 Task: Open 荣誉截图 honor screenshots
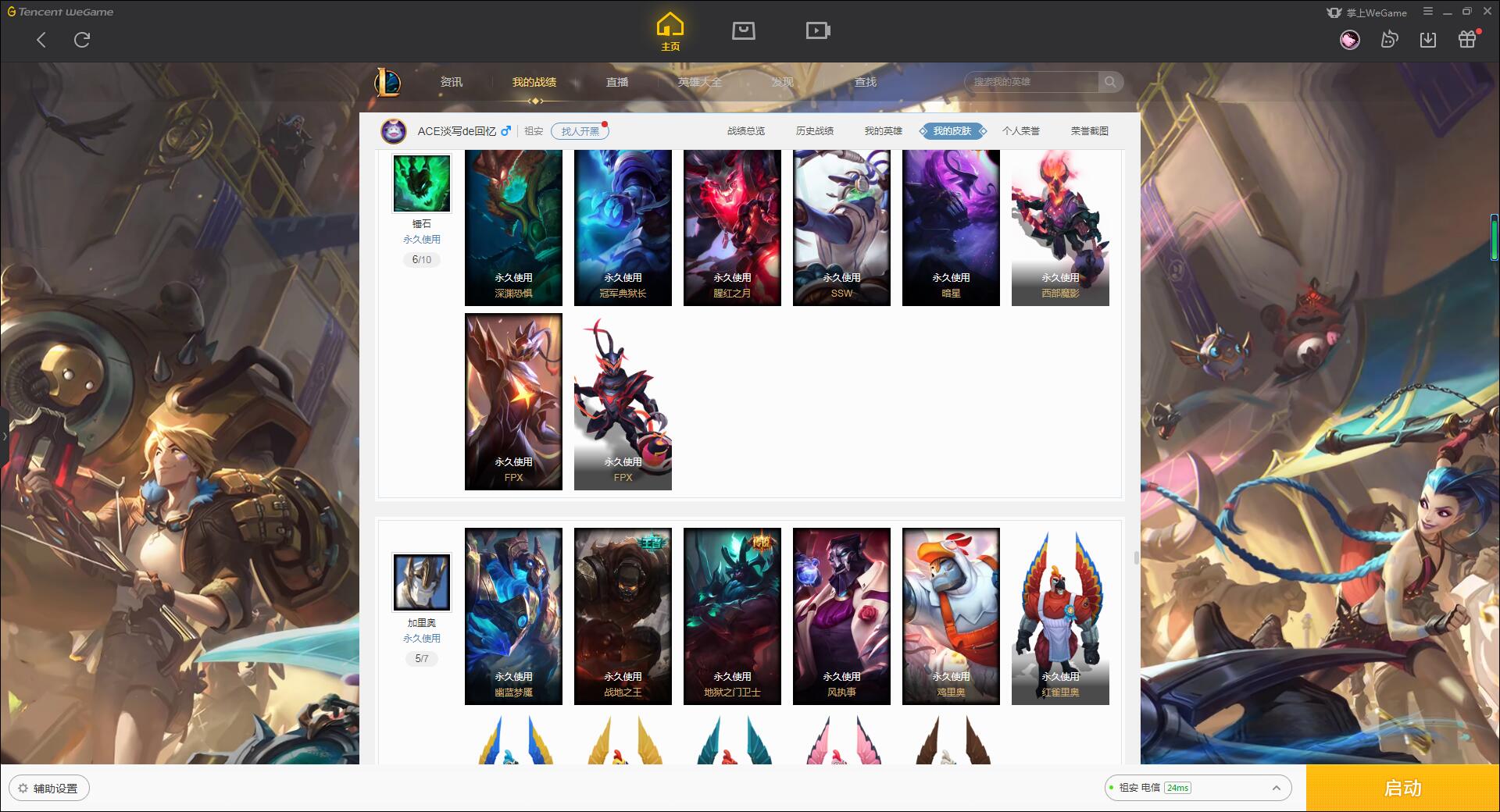pos(1090,131)
